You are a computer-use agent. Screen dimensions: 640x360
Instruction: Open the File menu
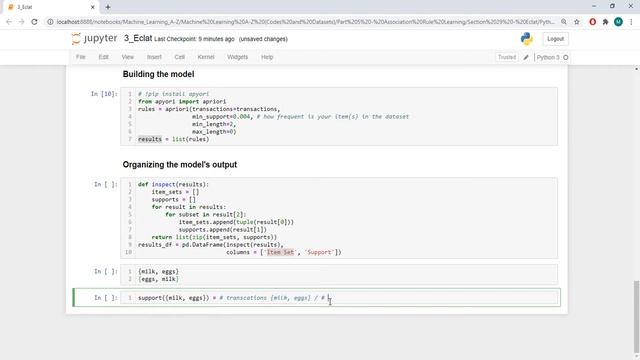81,57
